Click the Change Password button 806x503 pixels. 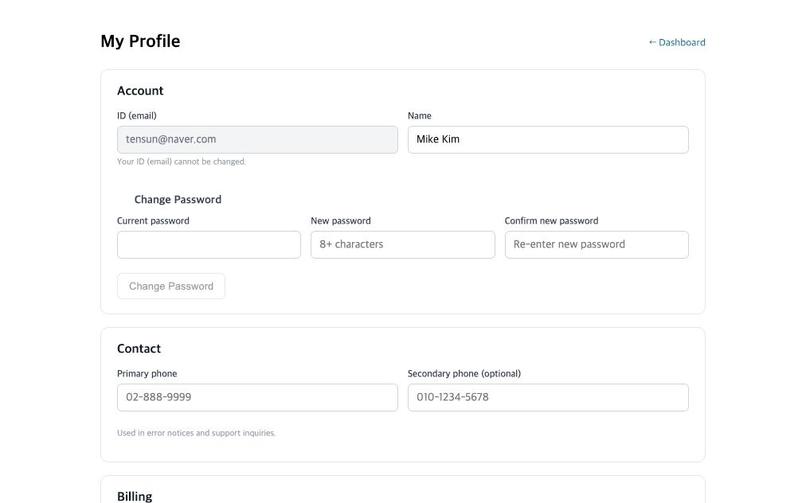[171, 286]
